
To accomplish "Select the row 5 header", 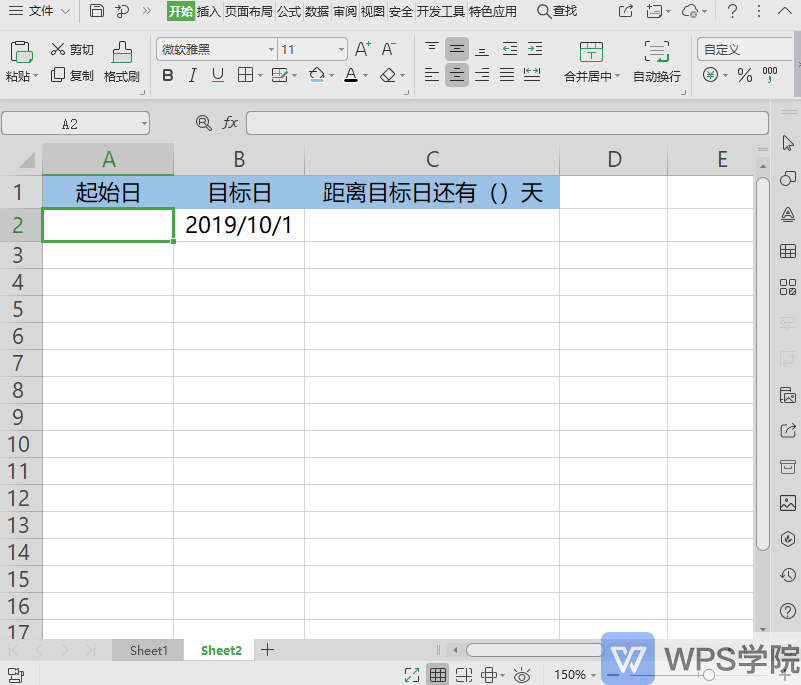I will tap(21, 309).
